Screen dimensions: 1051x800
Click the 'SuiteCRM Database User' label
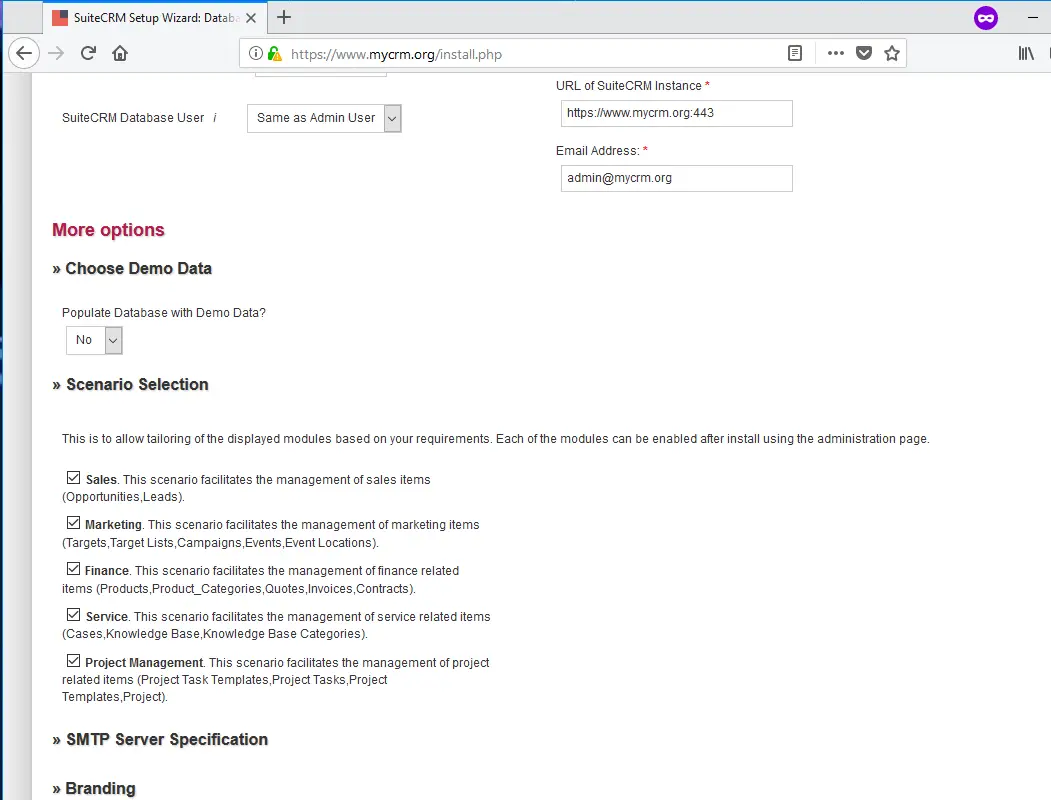point(133,118)
